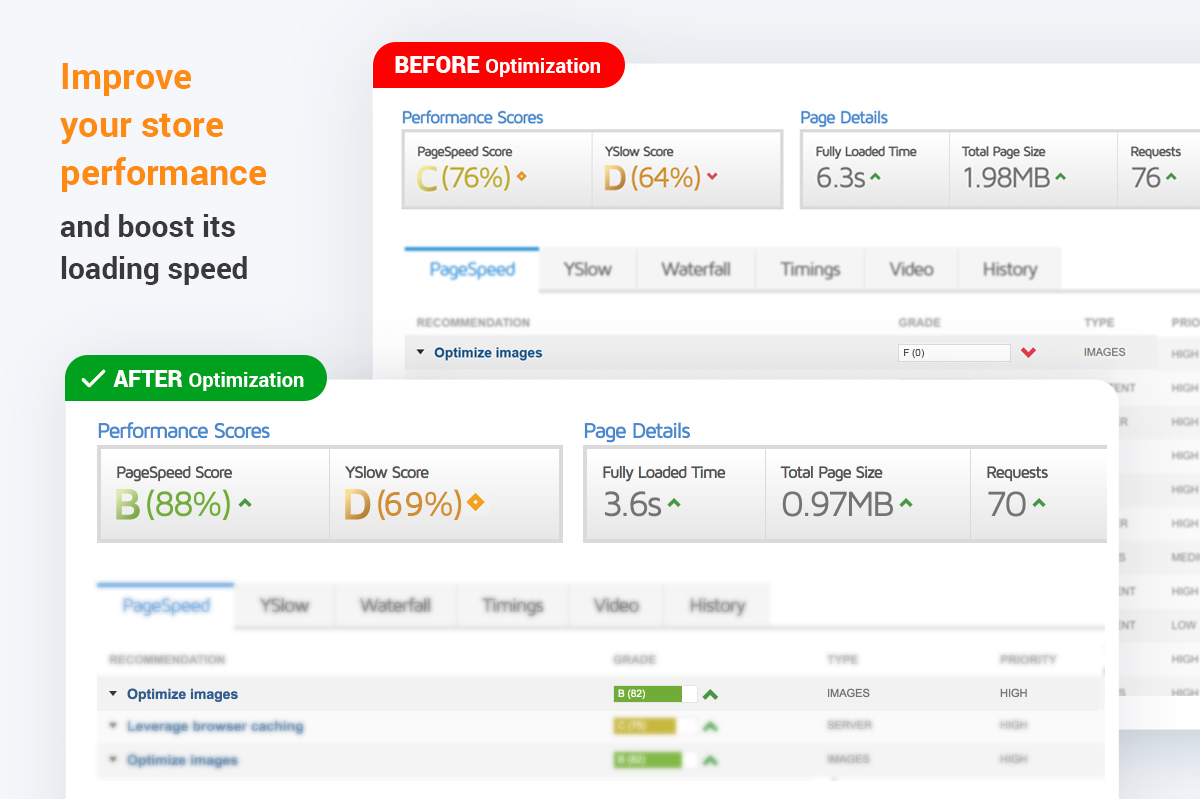Screen dimensions: 1200x799
Task: Click the orange diamond beside C (76%) score
Action: [x=521, y=177]
